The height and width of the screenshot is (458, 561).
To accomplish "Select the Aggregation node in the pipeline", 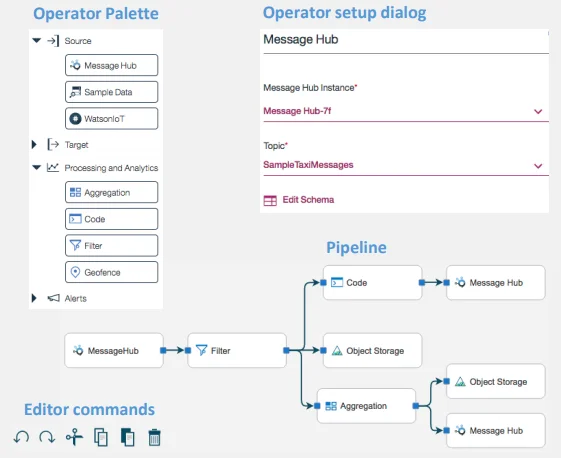I will pyautogui.click(x=366, y=406).
